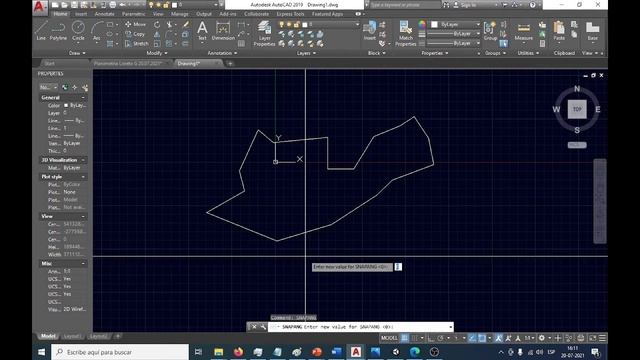
Task: Toggle object snap tracking in status bar
Action: tap(472, 338)
